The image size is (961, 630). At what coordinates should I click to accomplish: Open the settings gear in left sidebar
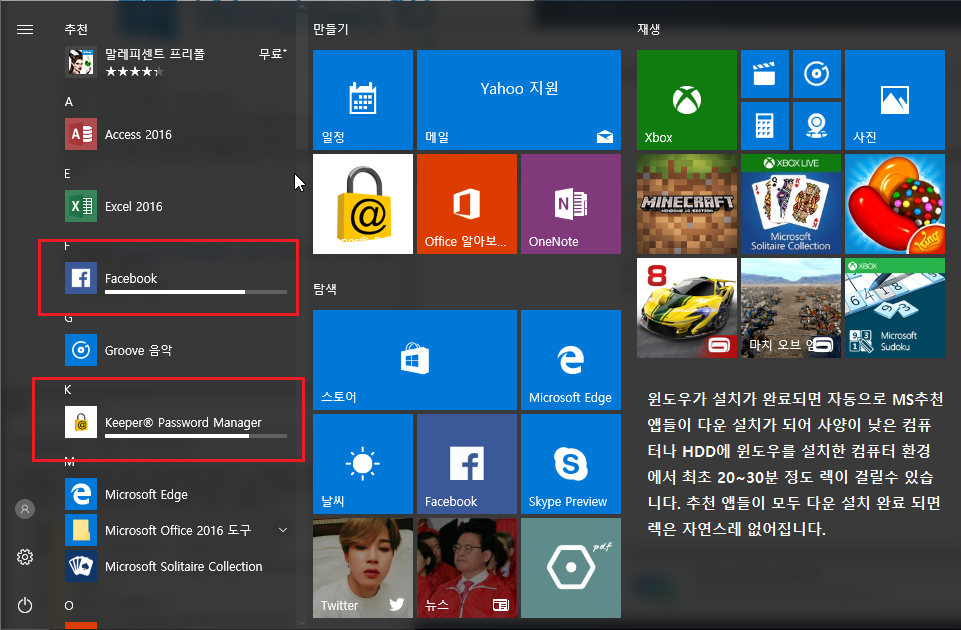26,557
